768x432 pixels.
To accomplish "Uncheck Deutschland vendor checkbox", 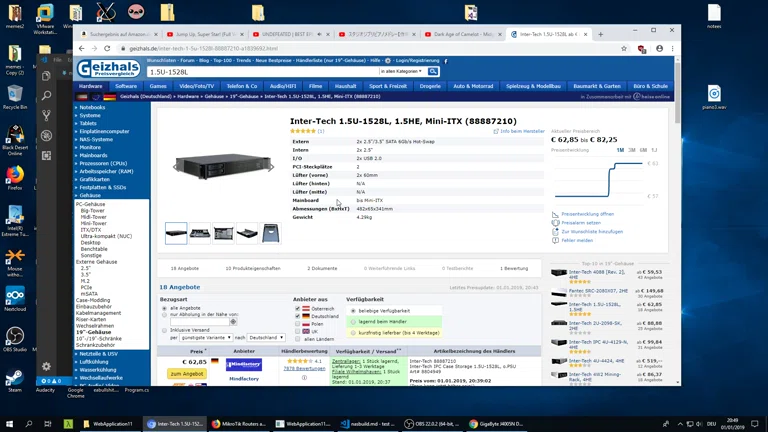I will [298, 316].
